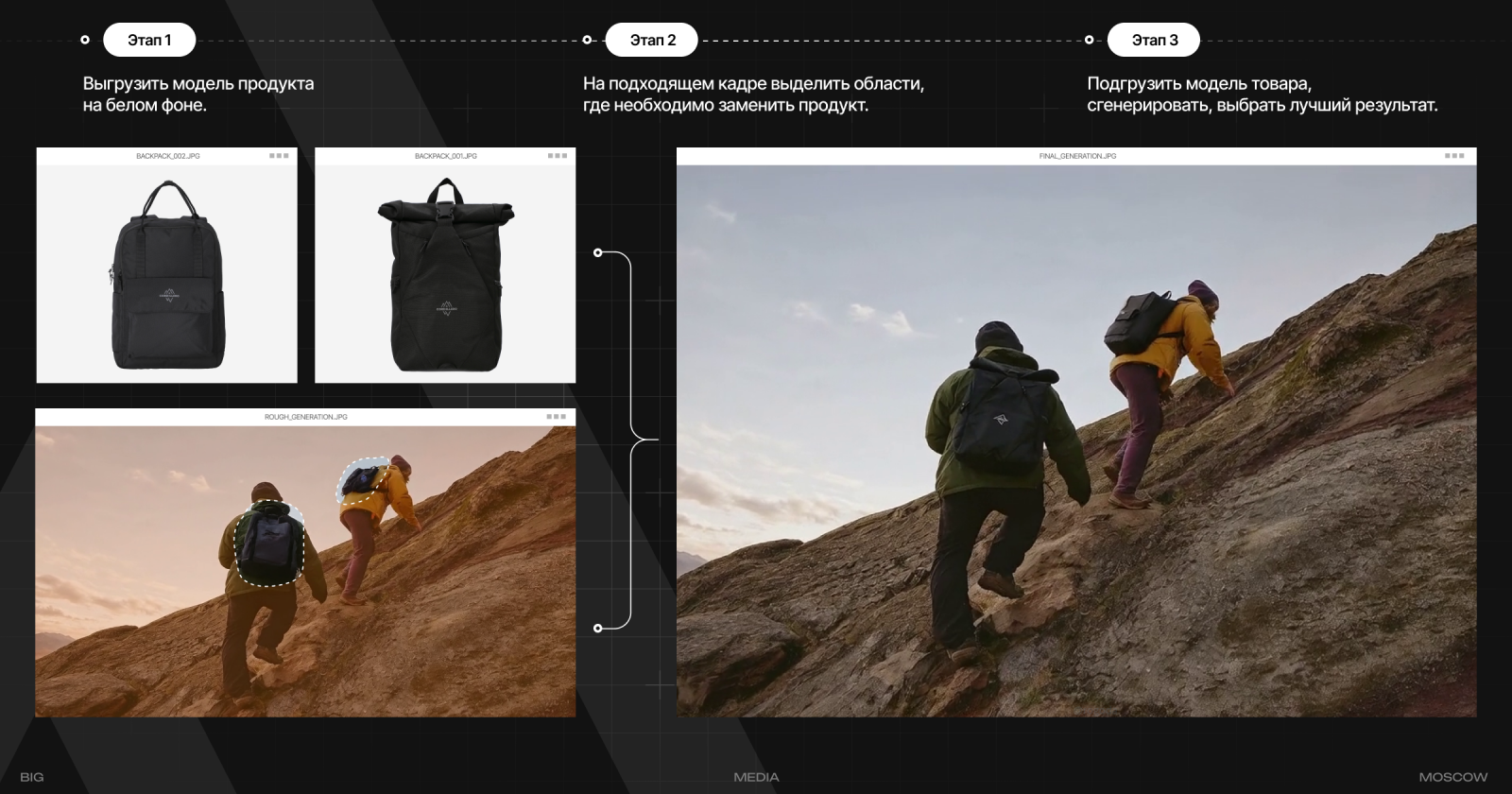Click the top bracket connector dot
This screenshot has height=794, width=1512.
click(x=597, y=252)
